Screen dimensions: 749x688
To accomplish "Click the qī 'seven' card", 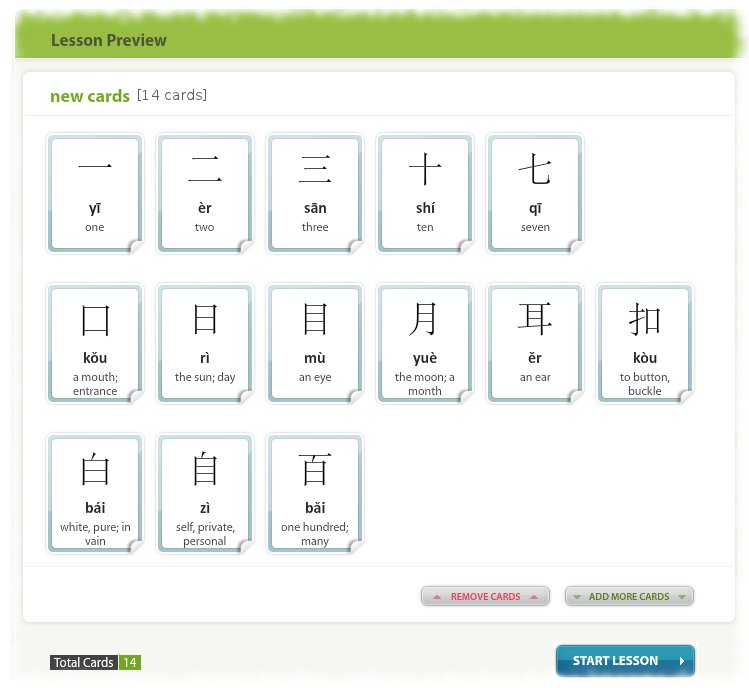I will point(535,194).
